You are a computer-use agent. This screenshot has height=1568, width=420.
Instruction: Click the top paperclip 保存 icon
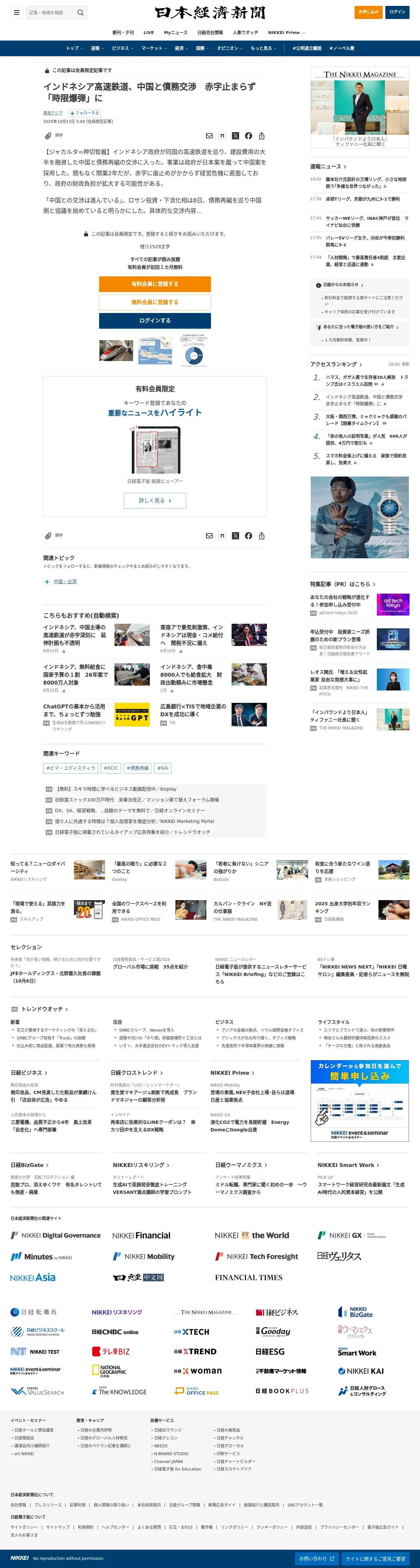point(48,136)
